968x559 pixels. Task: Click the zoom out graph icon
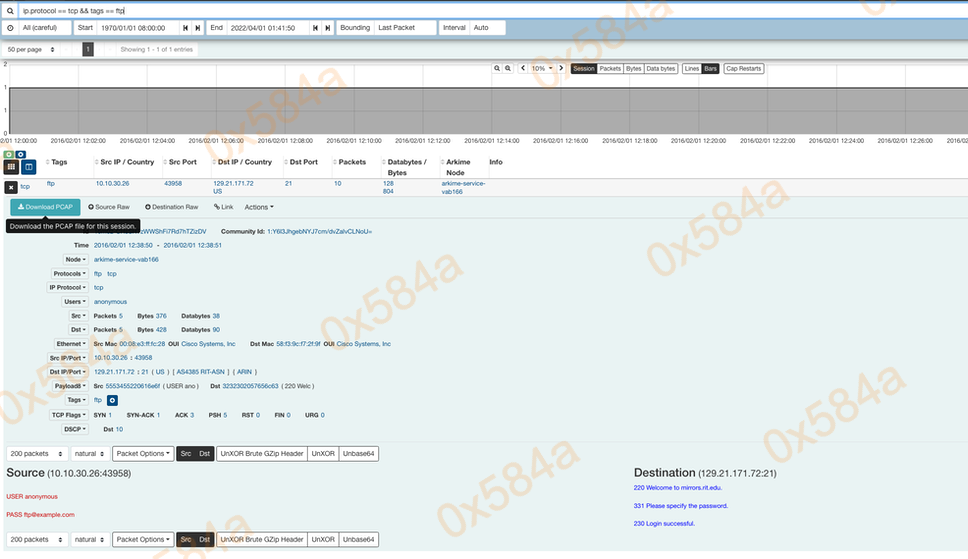(509, 69)
